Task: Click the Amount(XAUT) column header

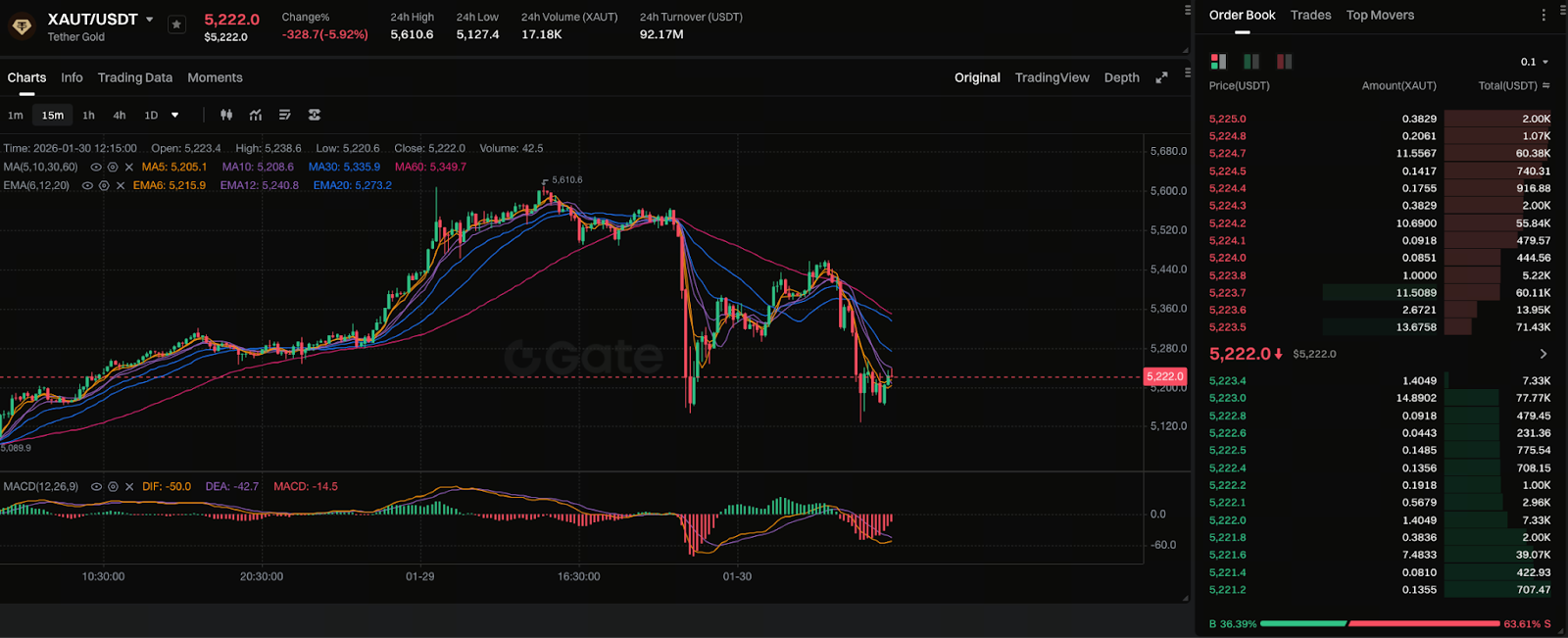Action: [x=1398, y=86]
